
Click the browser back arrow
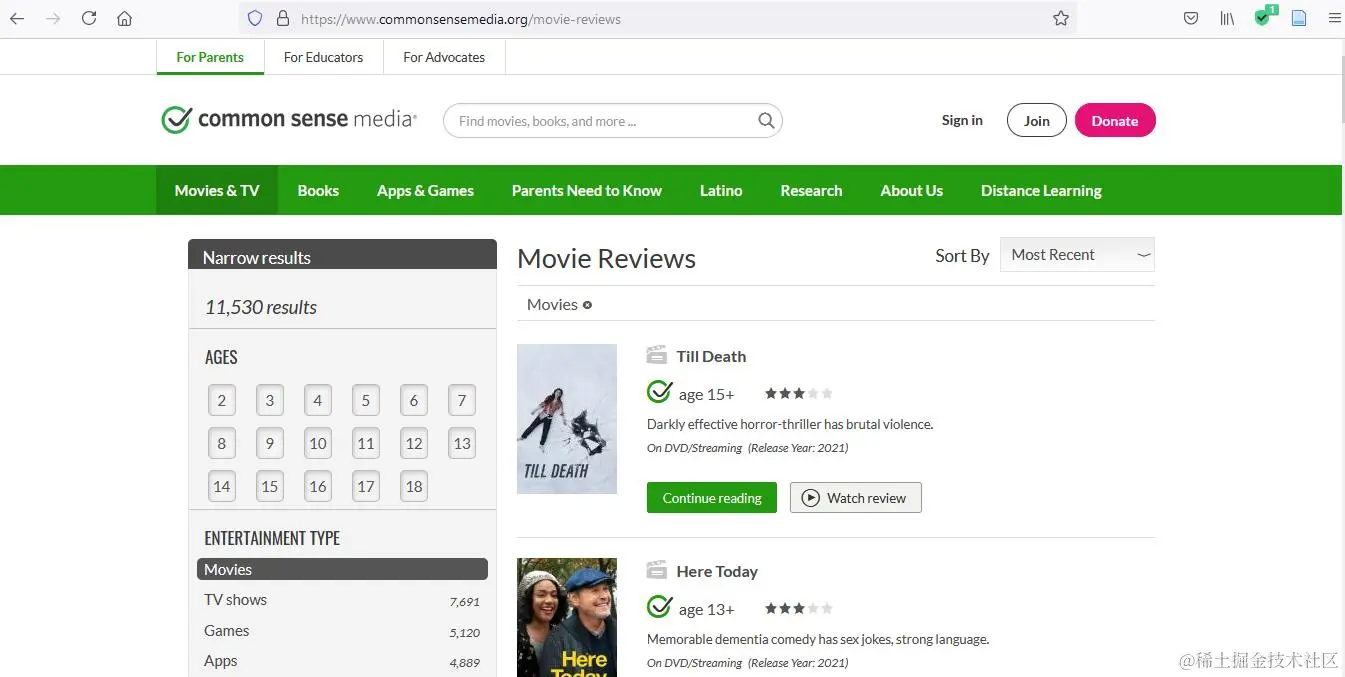(17, 18)
